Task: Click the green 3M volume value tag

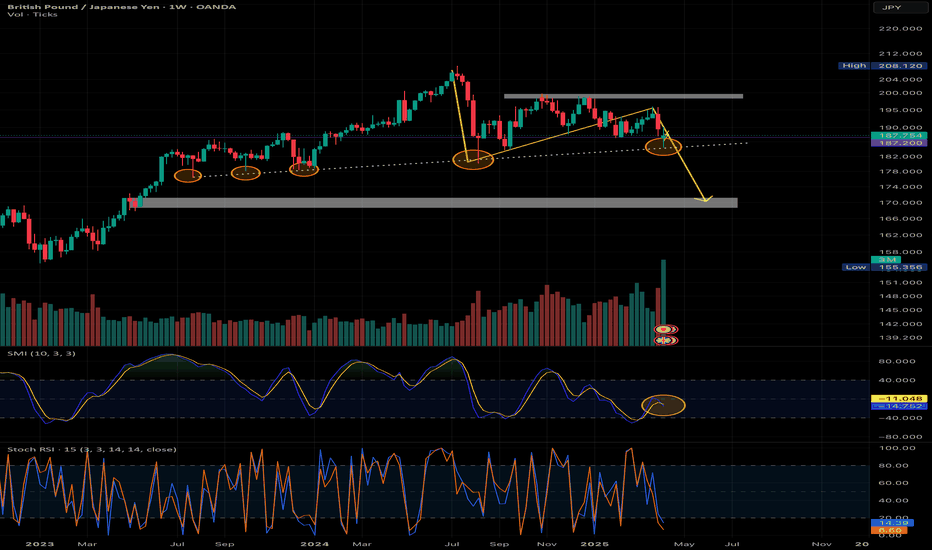Action: pyautogui.click(x=886, y=260)
